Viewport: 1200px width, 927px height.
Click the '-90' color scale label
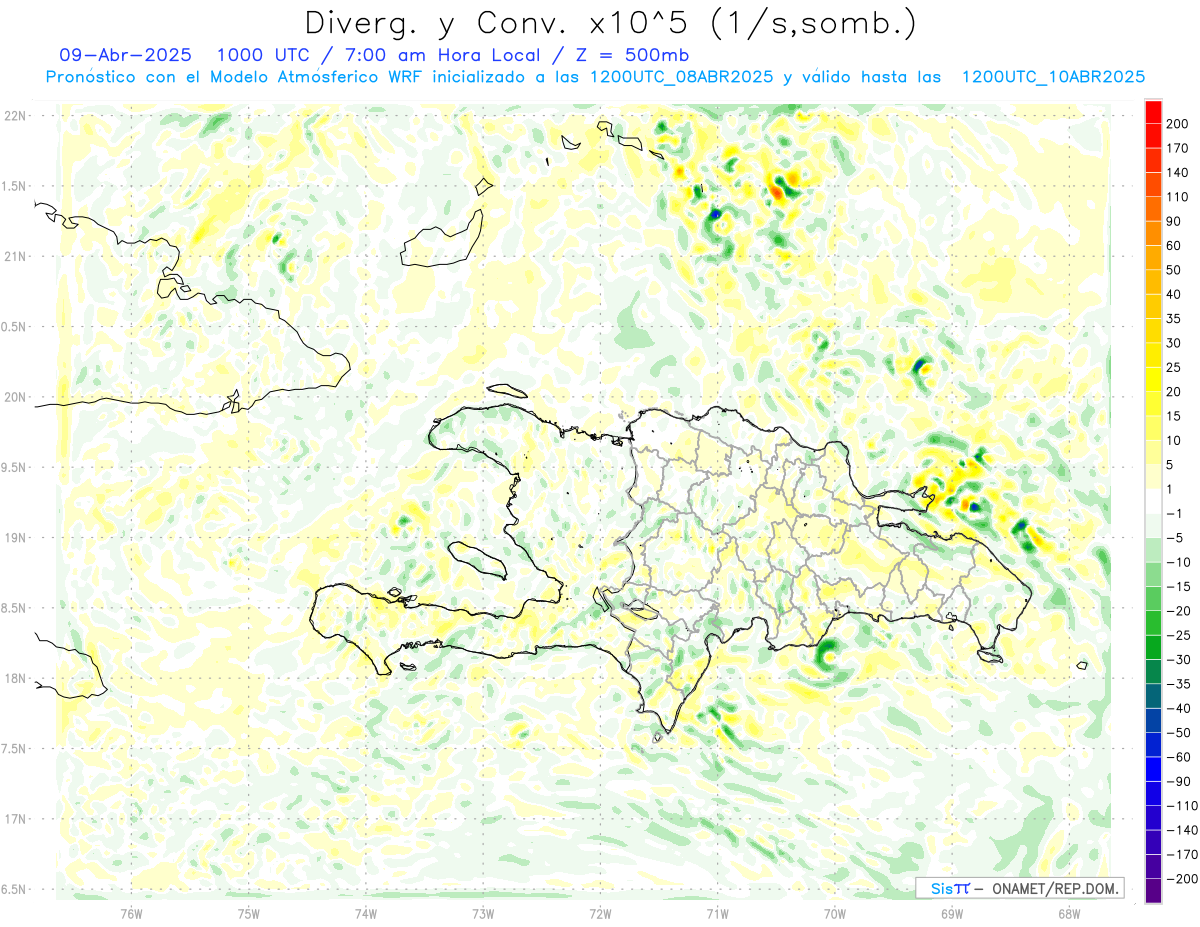(x=1178, y=782)
